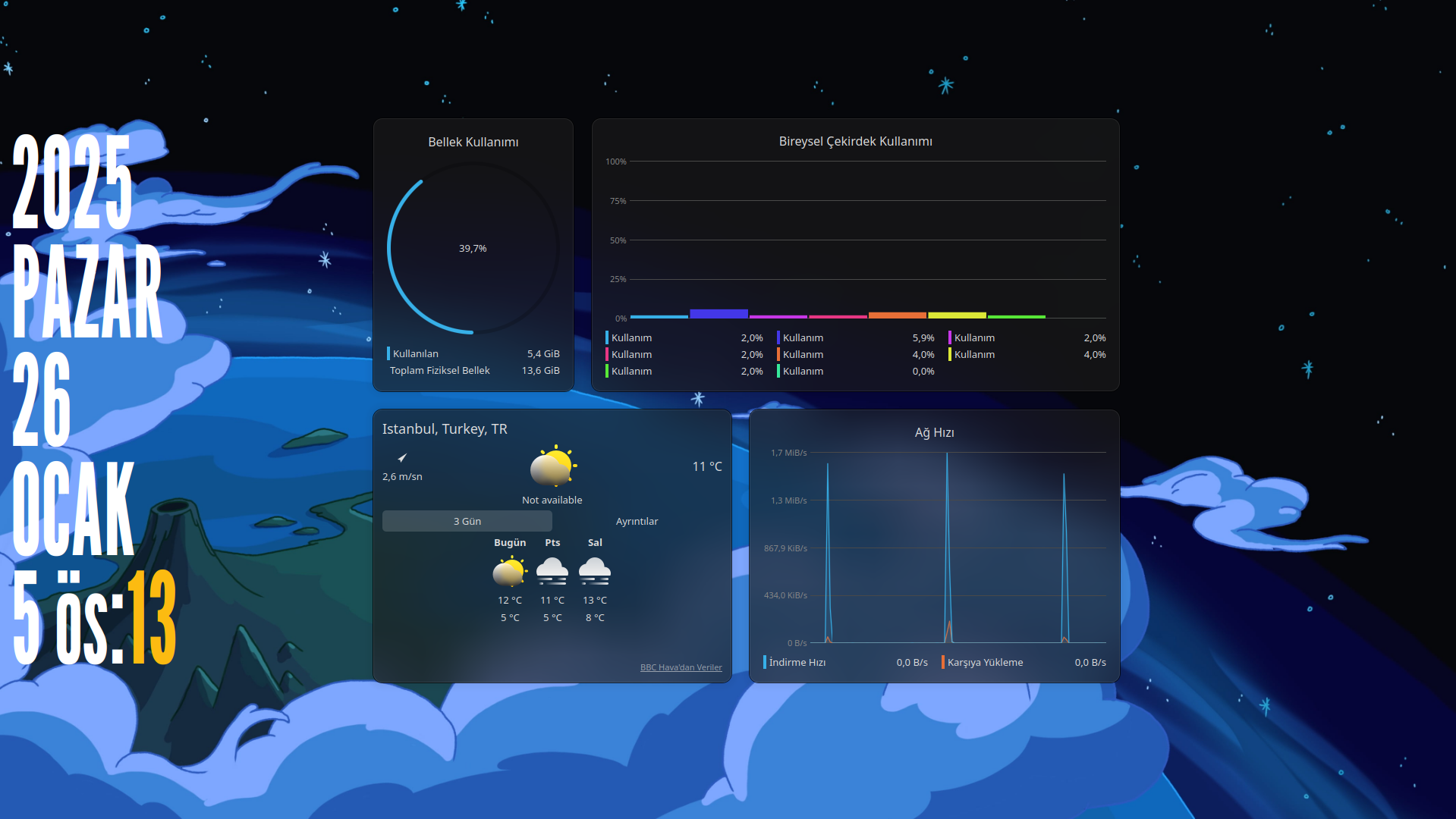The width and height of the screenshot is (1456, 819).
Task: Click the 100% axis label
Action: (x=616, y=162)
